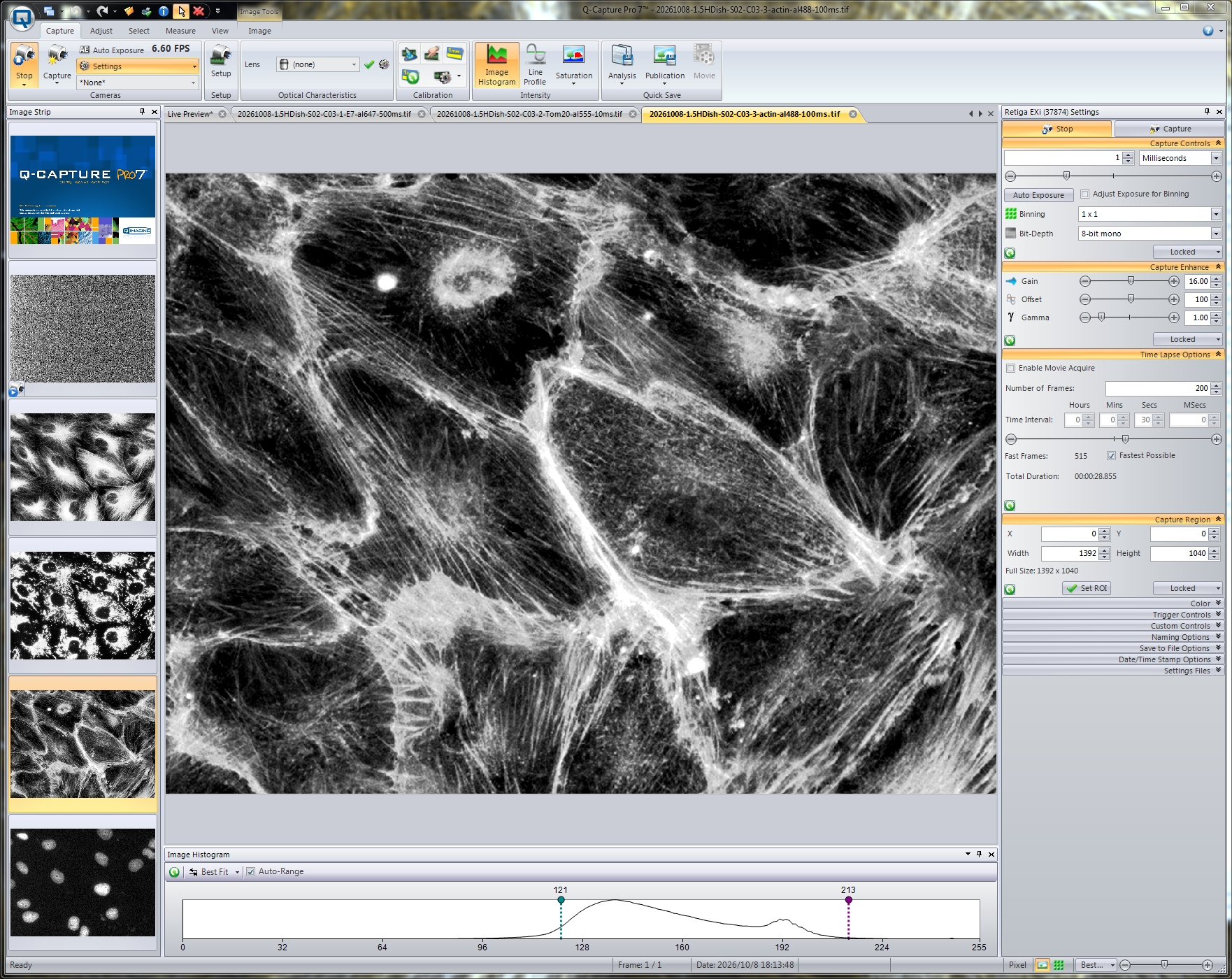Select the nuclei thumbnail in Image Strip
1232x979 pixels.
pos(83,882)
